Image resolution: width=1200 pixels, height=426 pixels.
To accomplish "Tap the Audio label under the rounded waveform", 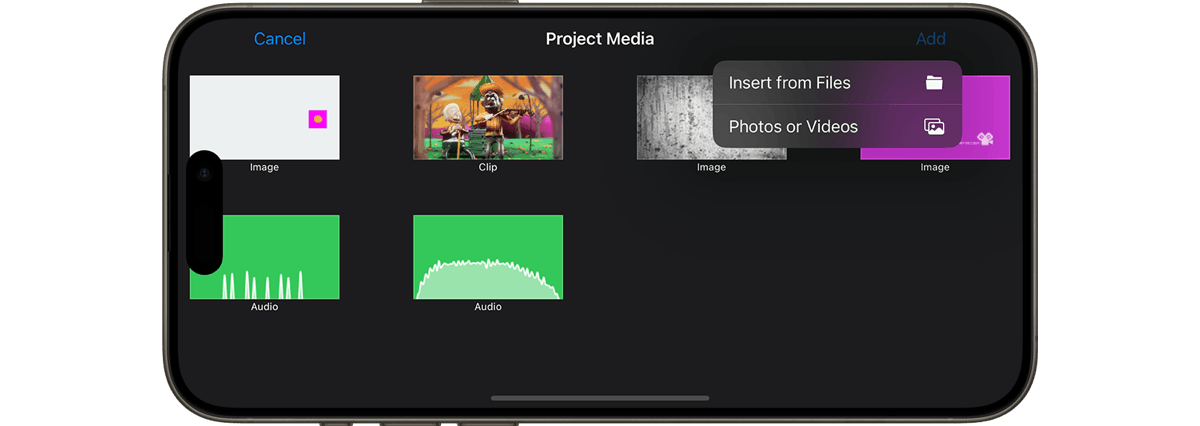I will (x=488, y=307).
